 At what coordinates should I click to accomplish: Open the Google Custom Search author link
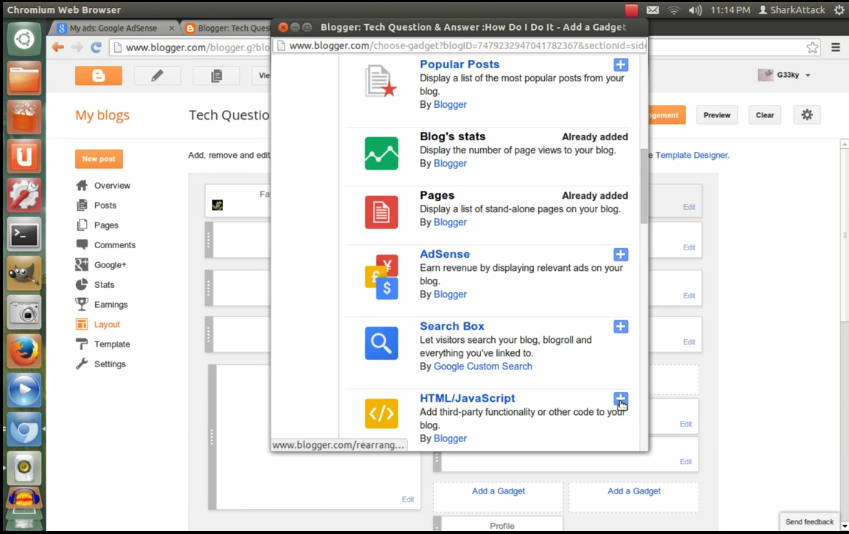pos(483,367)
